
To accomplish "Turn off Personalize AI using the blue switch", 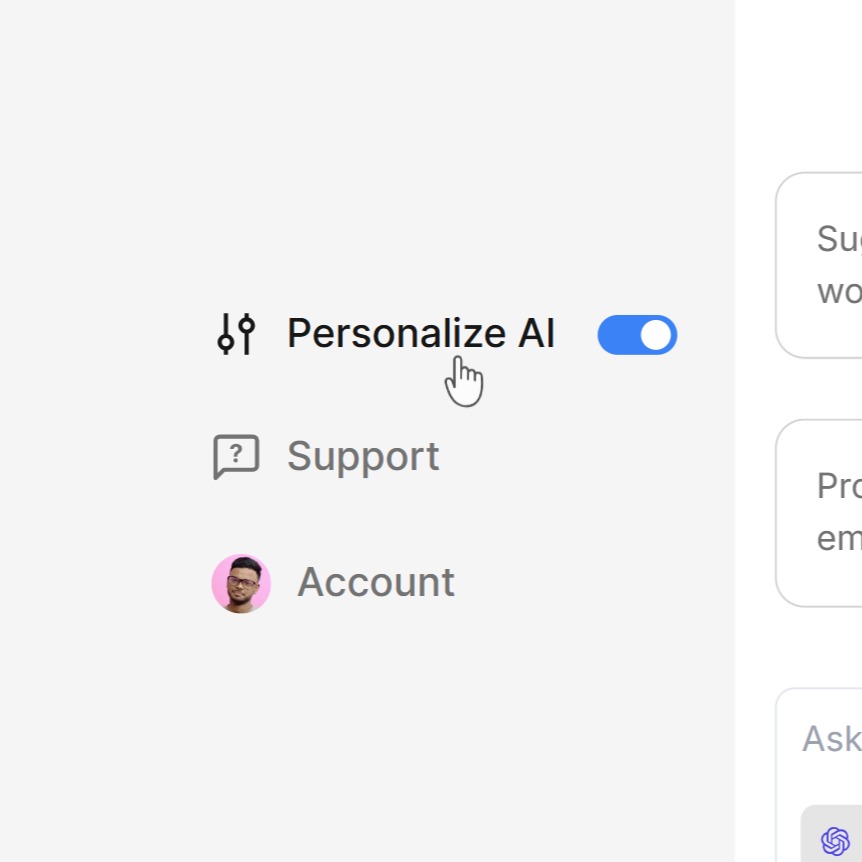I will [x=637, y=334].
